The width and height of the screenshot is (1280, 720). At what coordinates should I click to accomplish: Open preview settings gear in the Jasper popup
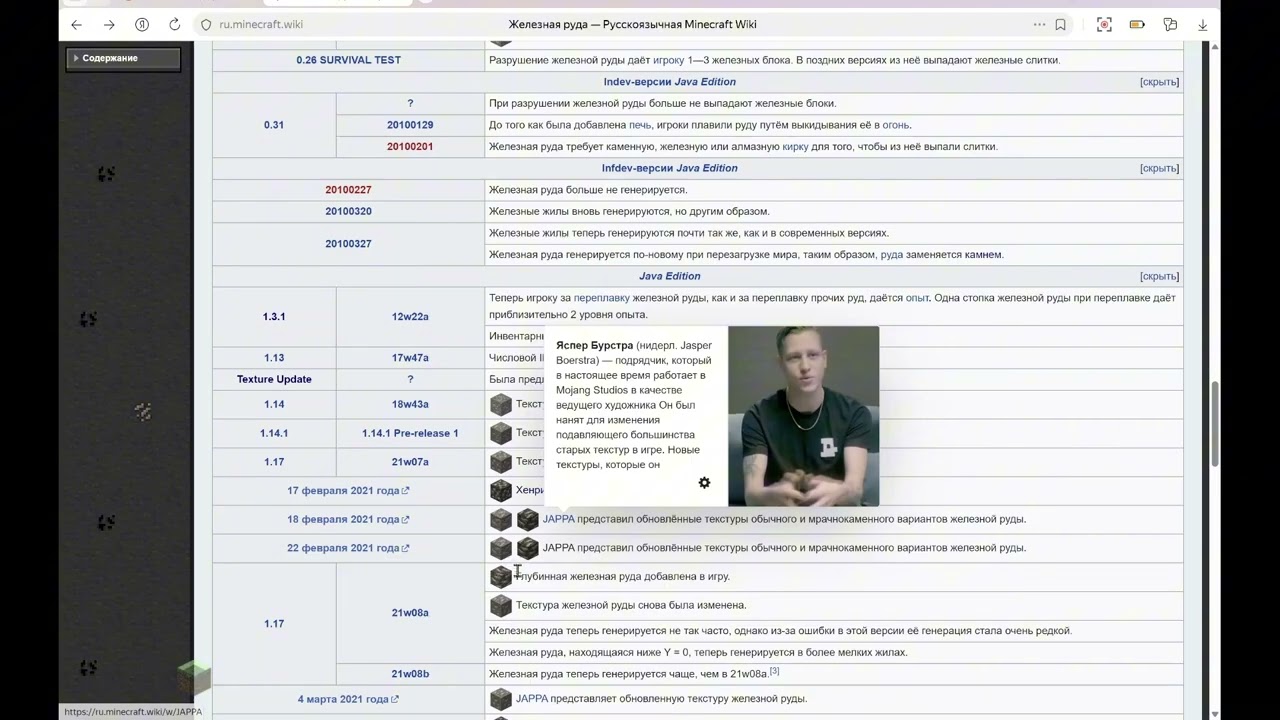click(704, 483)
